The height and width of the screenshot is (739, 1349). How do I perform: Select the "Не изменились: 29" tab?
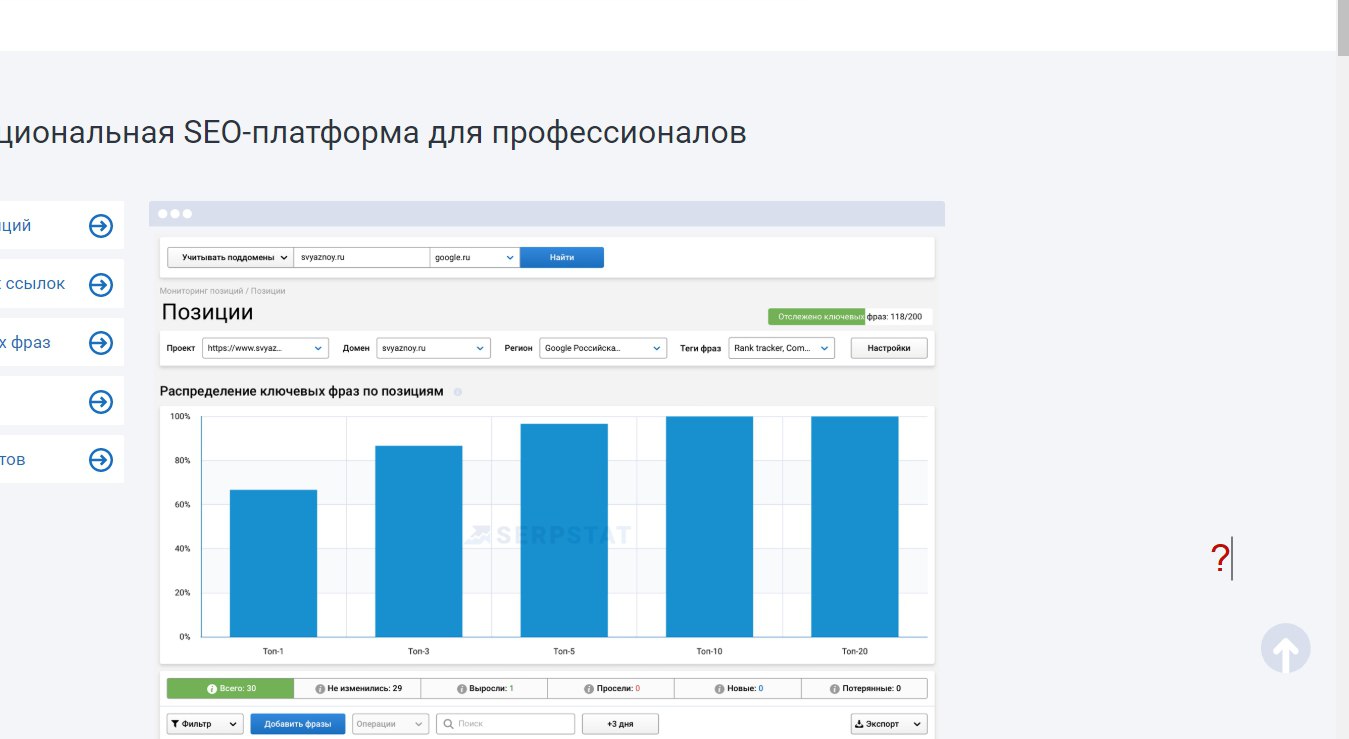[358, 689]
